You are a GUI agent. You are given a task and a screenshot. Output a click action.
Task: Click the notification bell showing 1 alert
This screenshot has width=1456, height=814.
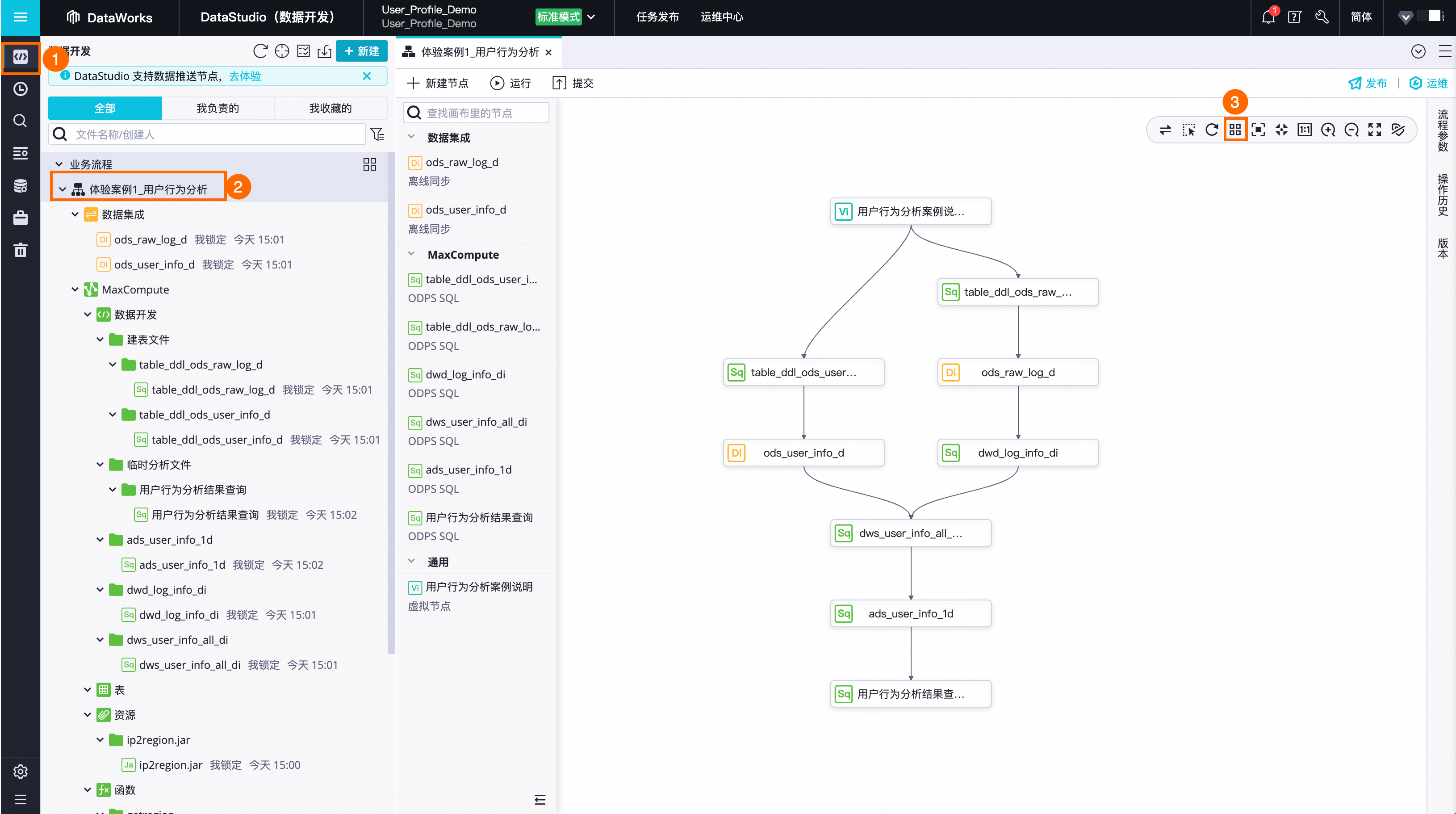pyautogui.click(x=1268, y=17)
